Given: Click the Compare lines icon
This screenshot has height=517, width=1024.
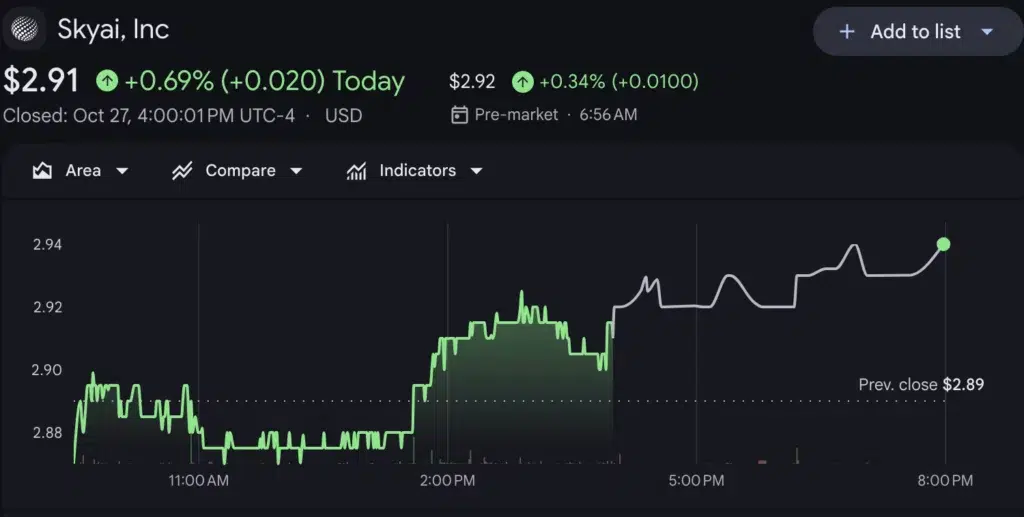Looking at the screenshot, I should coord(182,171).
